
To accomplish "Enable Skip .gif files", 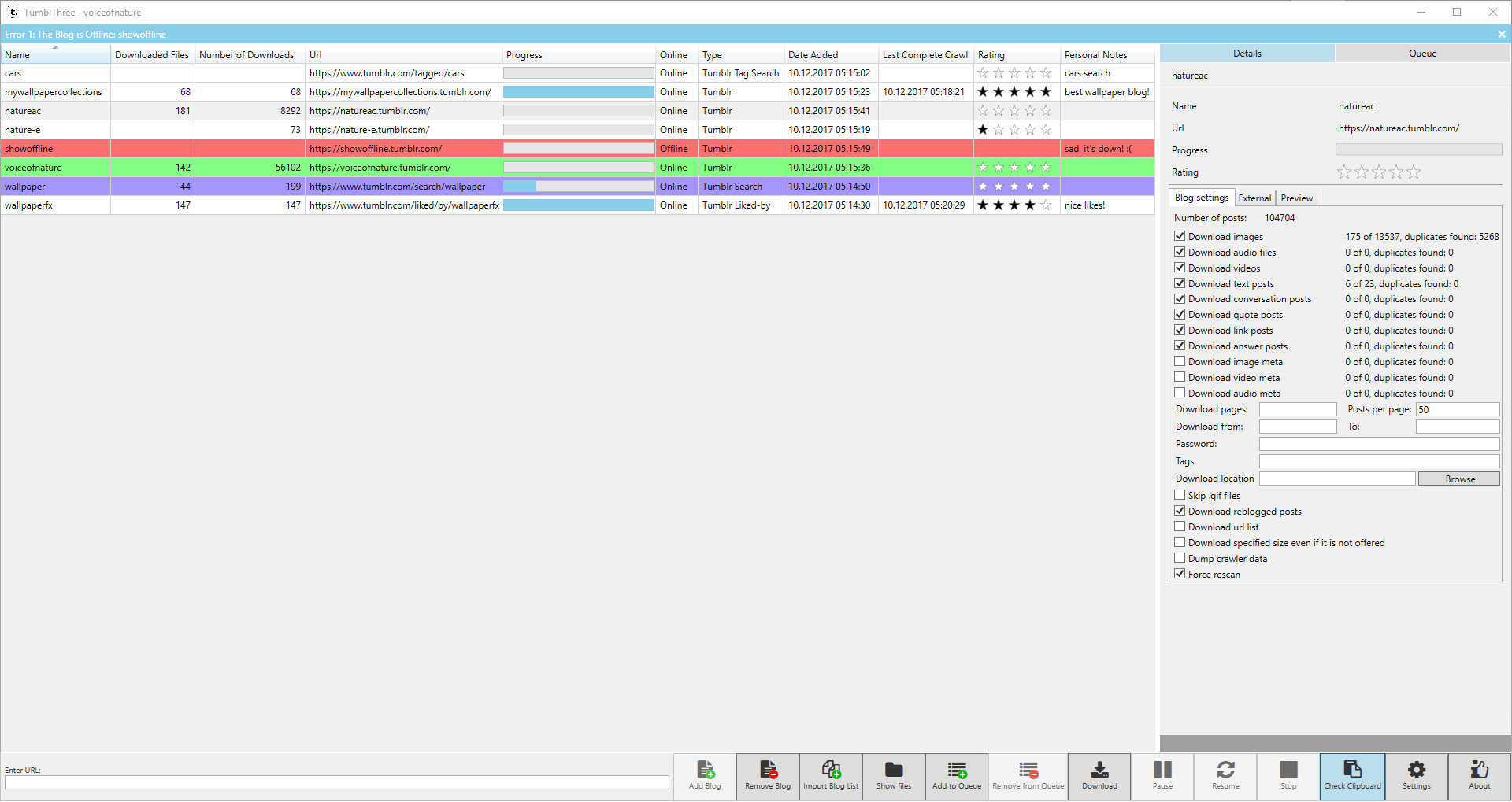I will tap(1180, 495).
